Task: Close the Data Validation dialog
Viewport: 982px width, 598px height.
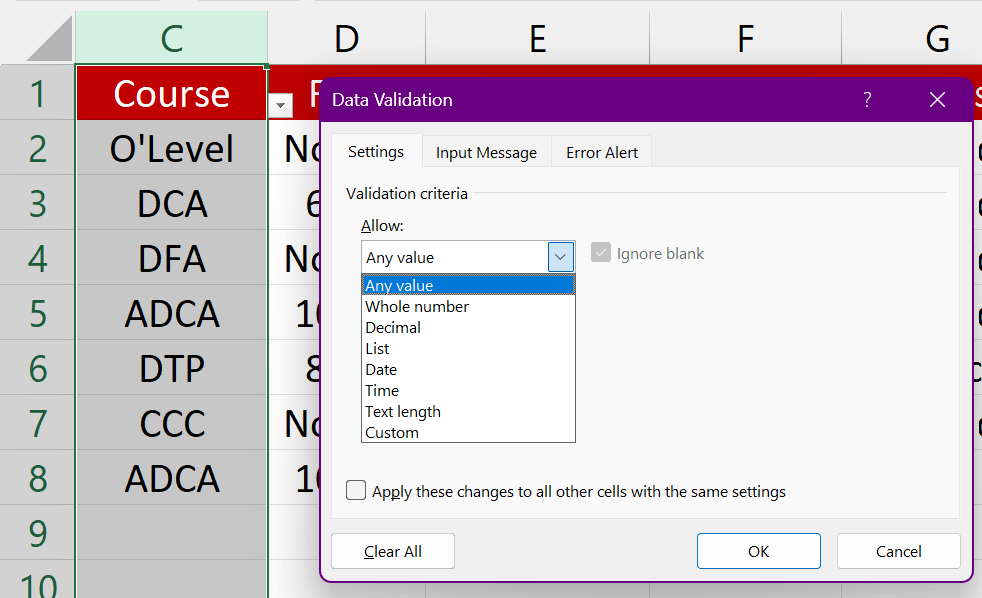Action: click(937, 99)
